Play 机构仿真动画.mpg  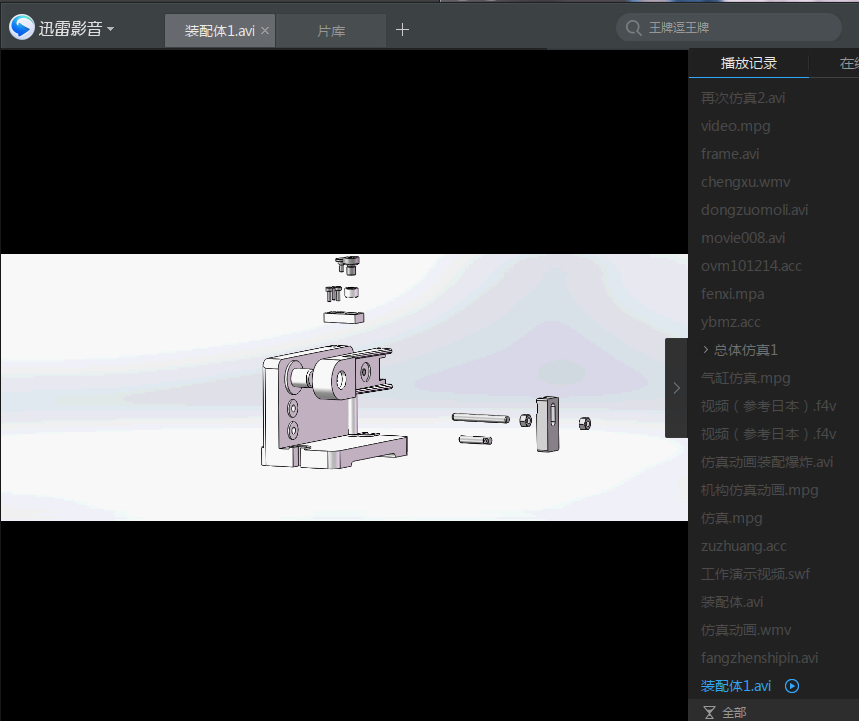759,490
